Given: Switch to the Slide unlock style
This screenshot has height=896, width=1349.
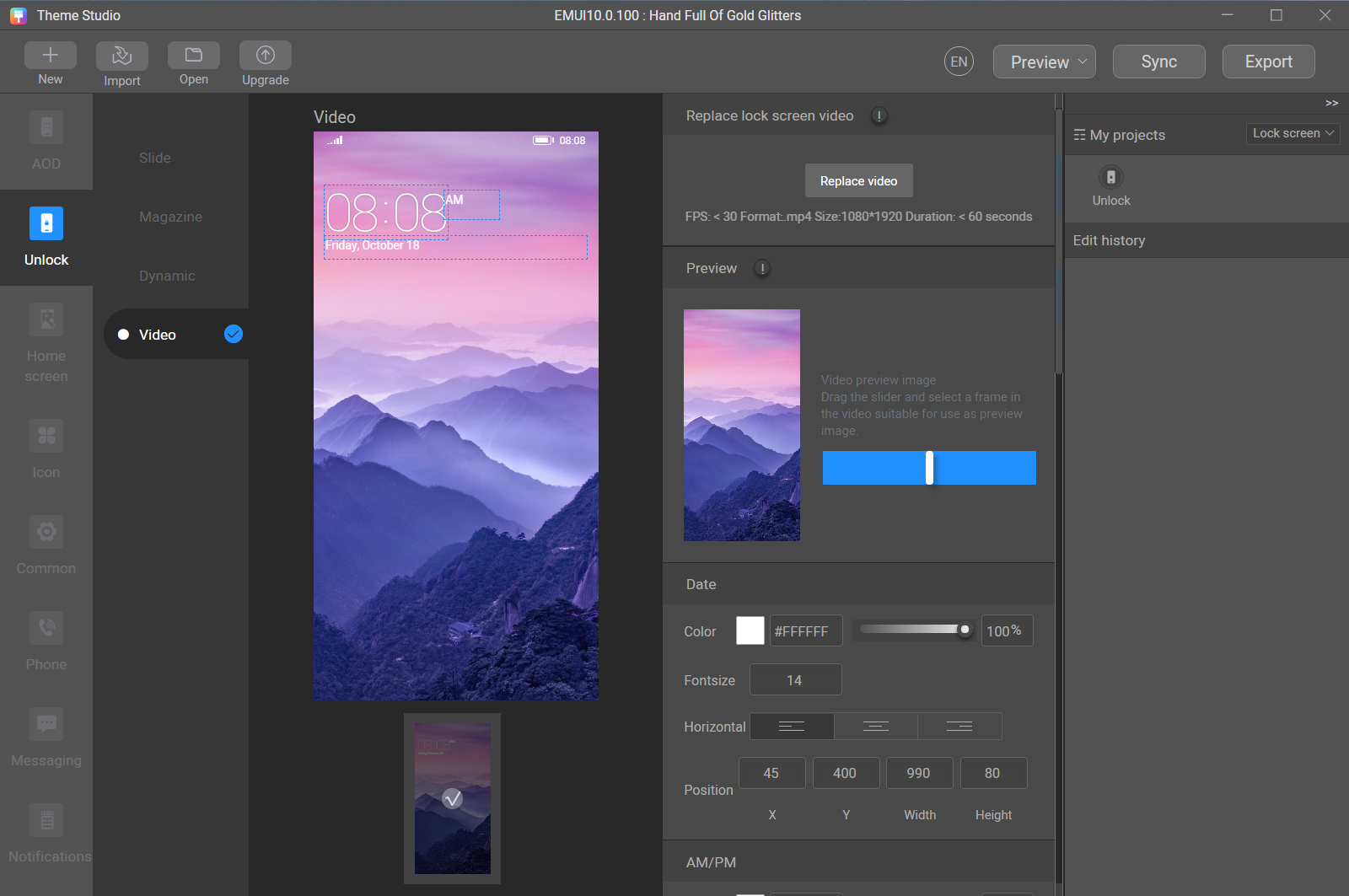Looking at the screenshot, I should coord(155,158).
